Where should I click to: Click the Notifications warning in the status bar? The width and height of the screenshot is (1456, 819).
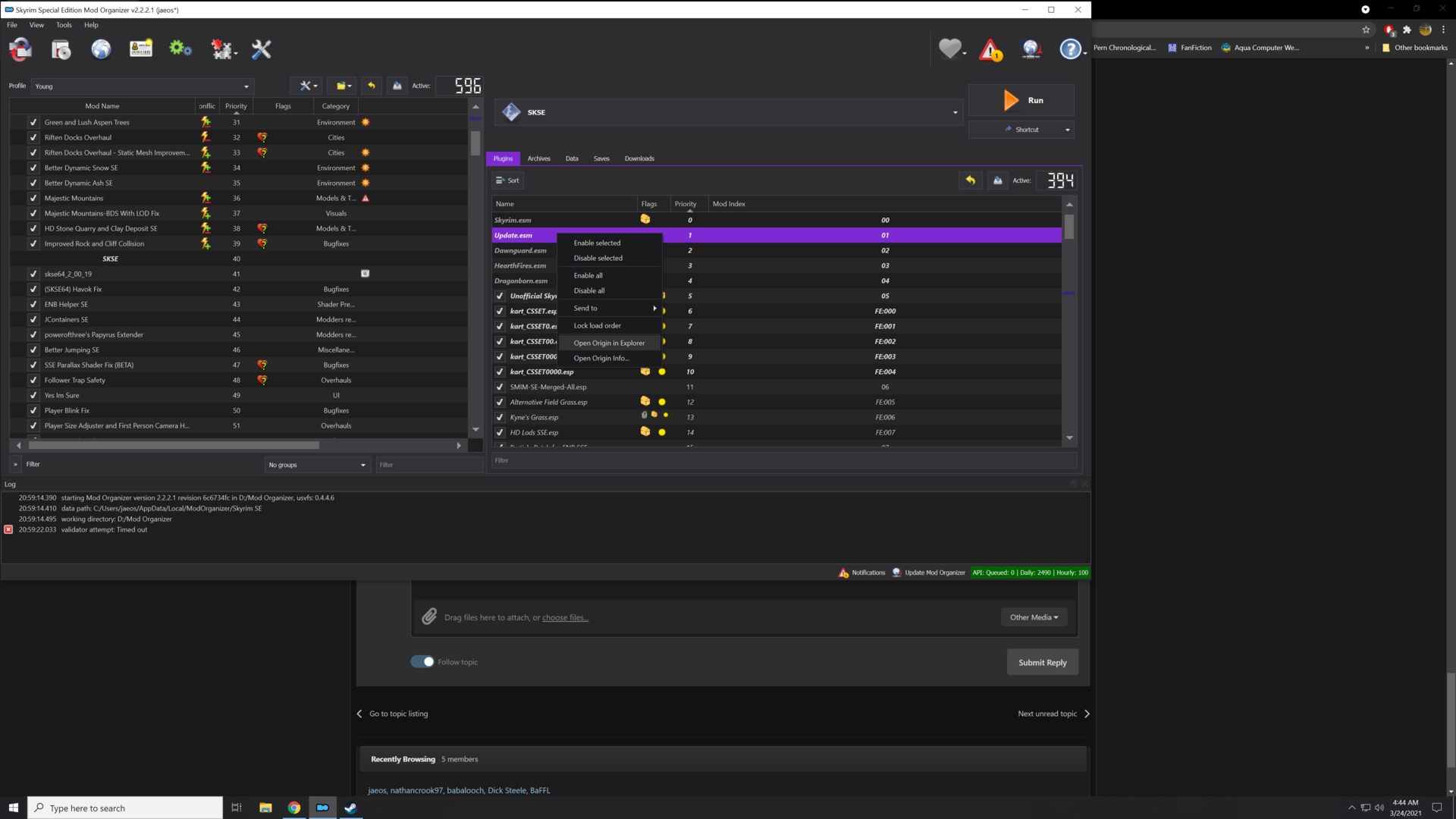862,573
